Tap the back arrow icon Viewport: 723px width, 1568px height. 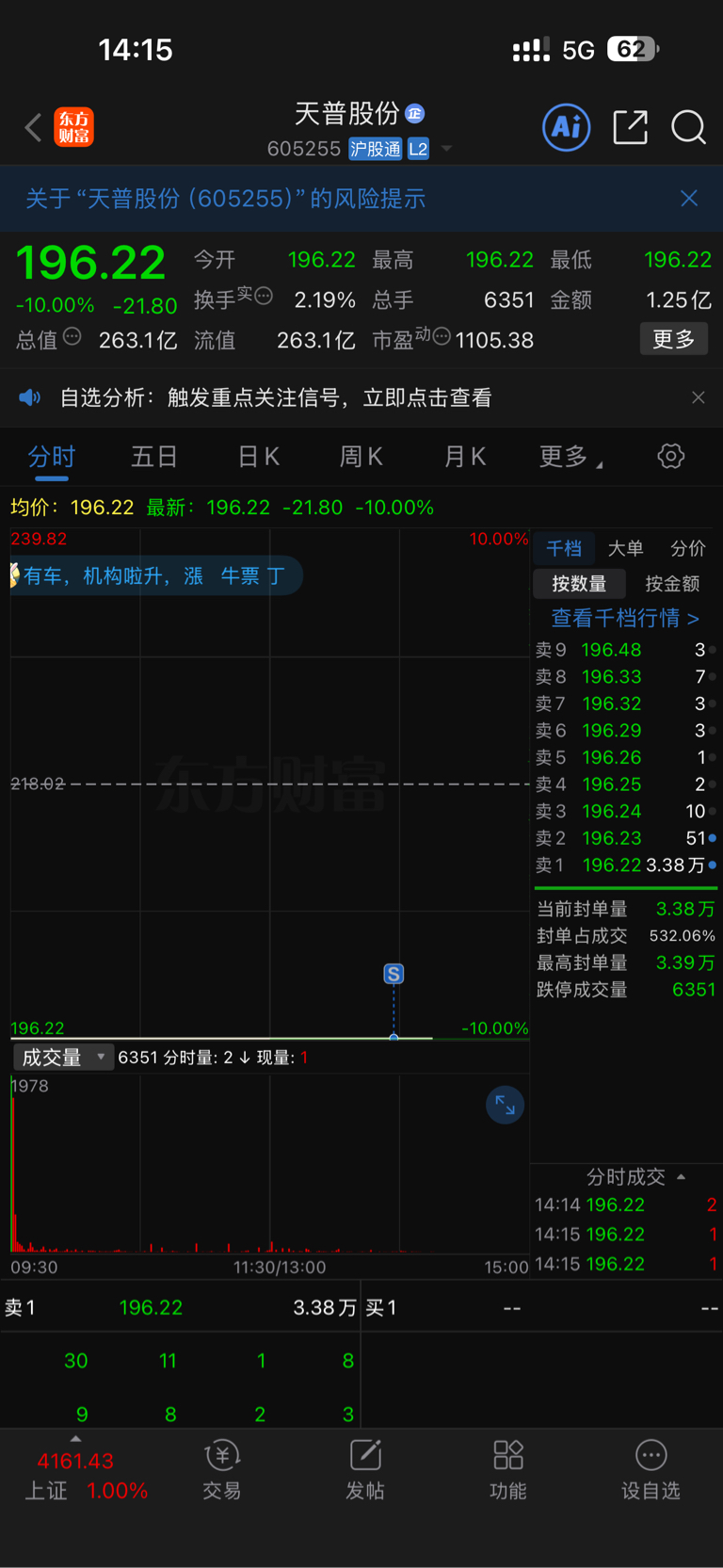[x=33, y=127]
